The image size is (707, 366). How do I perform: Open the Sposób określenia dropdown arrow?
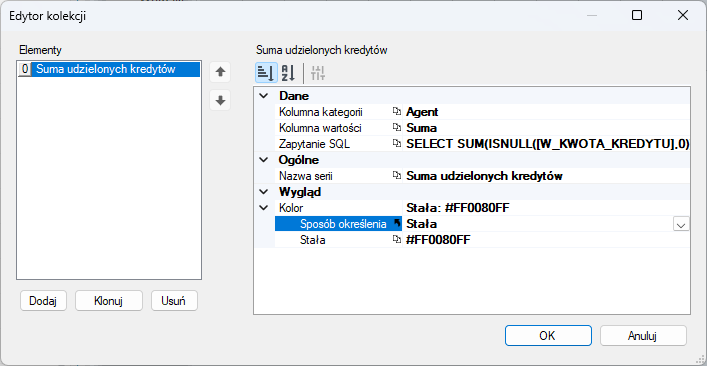click(x=681, y=224)
